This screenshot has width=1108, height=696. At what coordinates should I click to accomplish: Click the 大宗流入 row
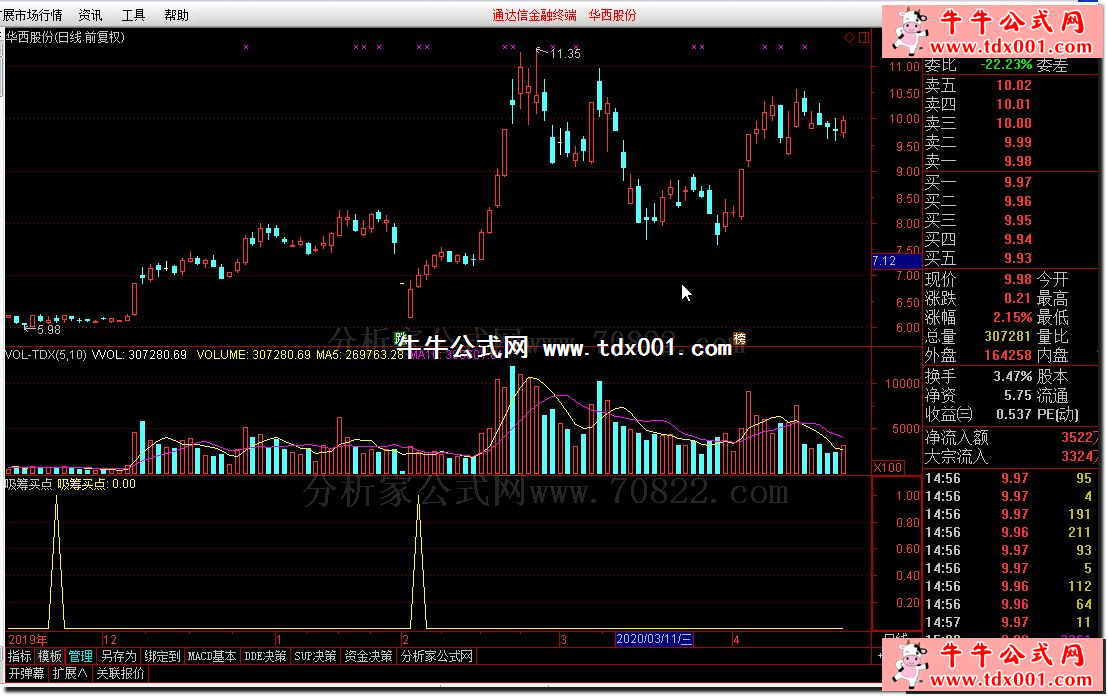(x=1012, y=457)
